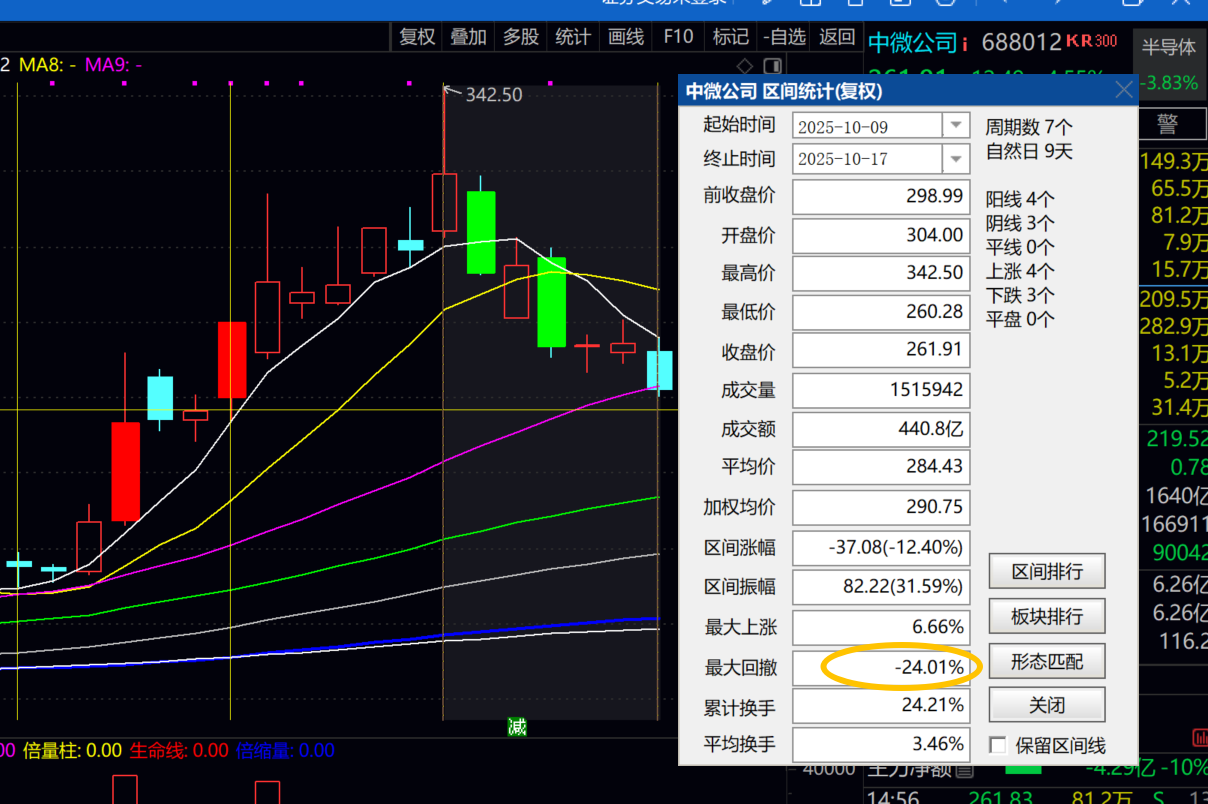Click the 形态匹配 button
1208x804 pixels.
tap(1047, 661)
